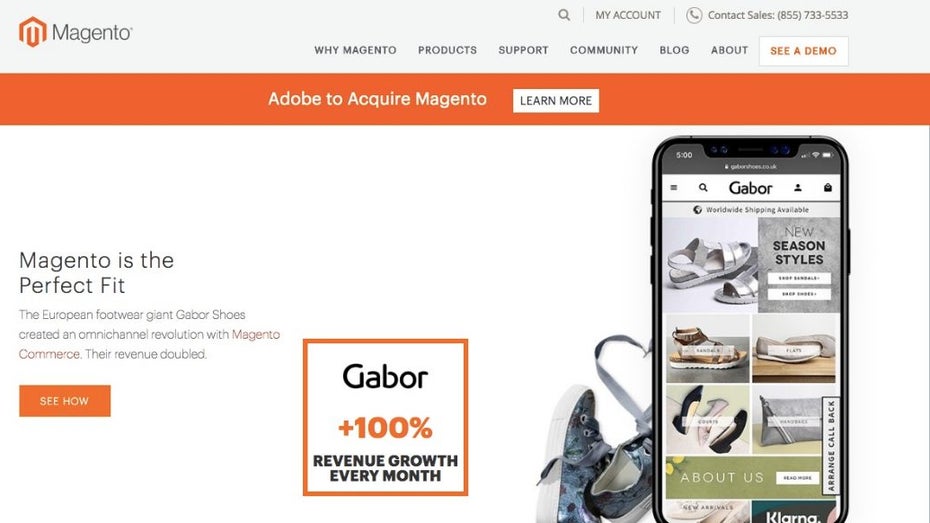
Task: Tap the shopping bag icon on phone screen
Action: [828, 187]
